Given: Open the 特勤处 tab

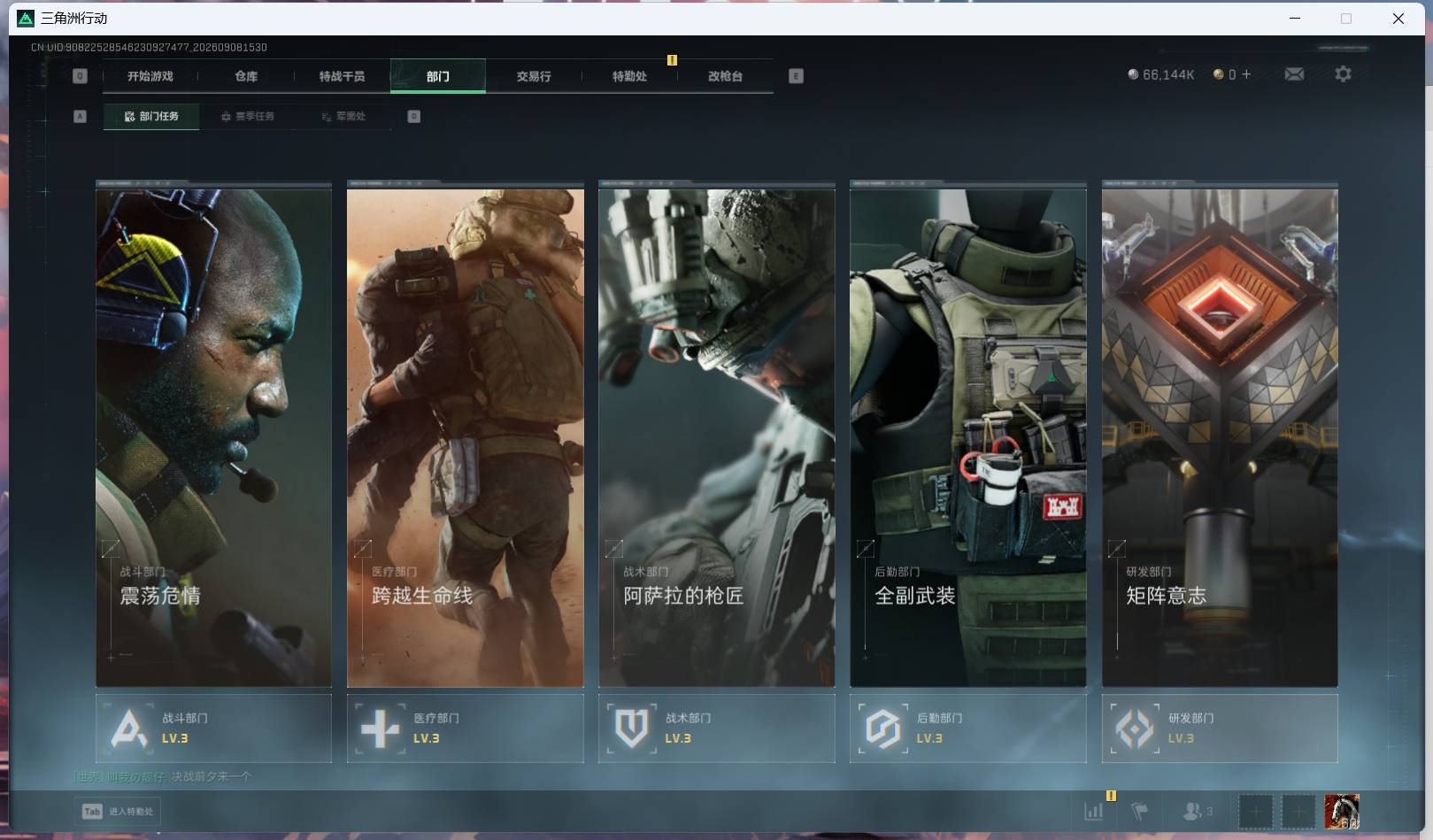Looking at the screenshot, I should [629, 76].
